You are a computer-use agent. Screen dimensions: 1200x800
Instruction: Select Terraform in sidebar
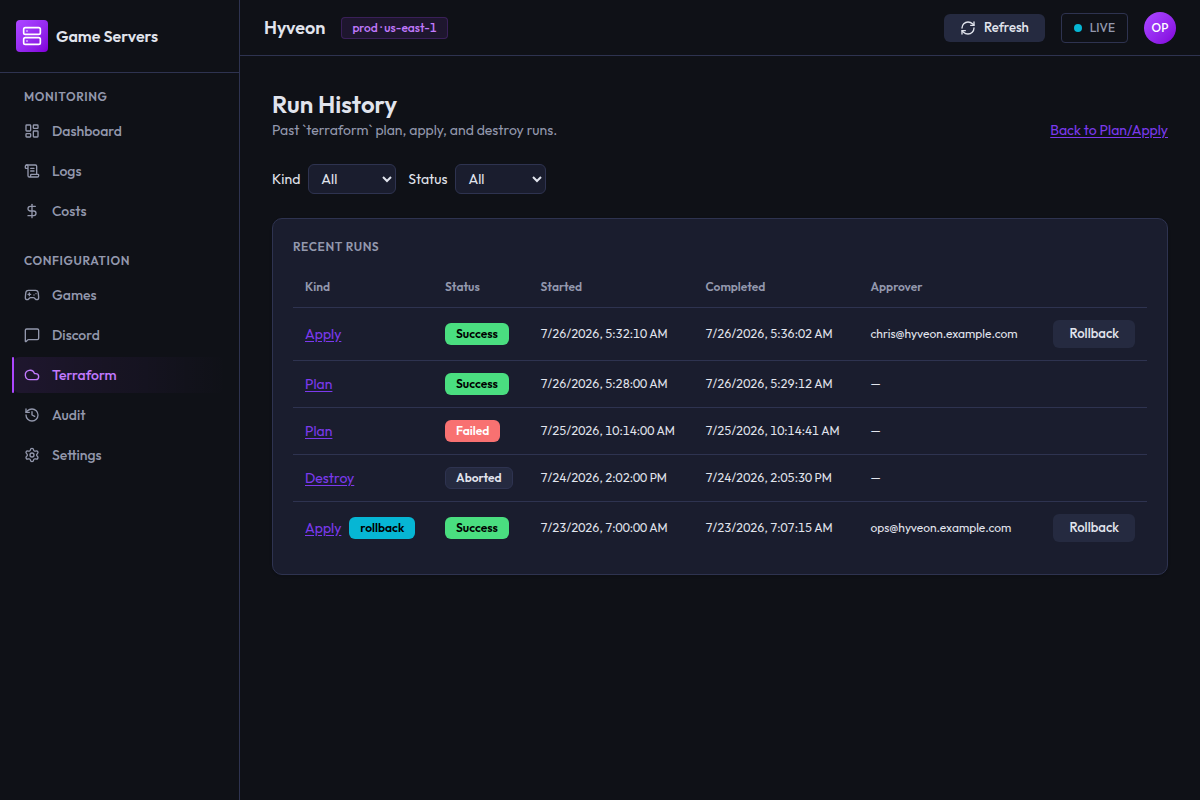(120, 375)
